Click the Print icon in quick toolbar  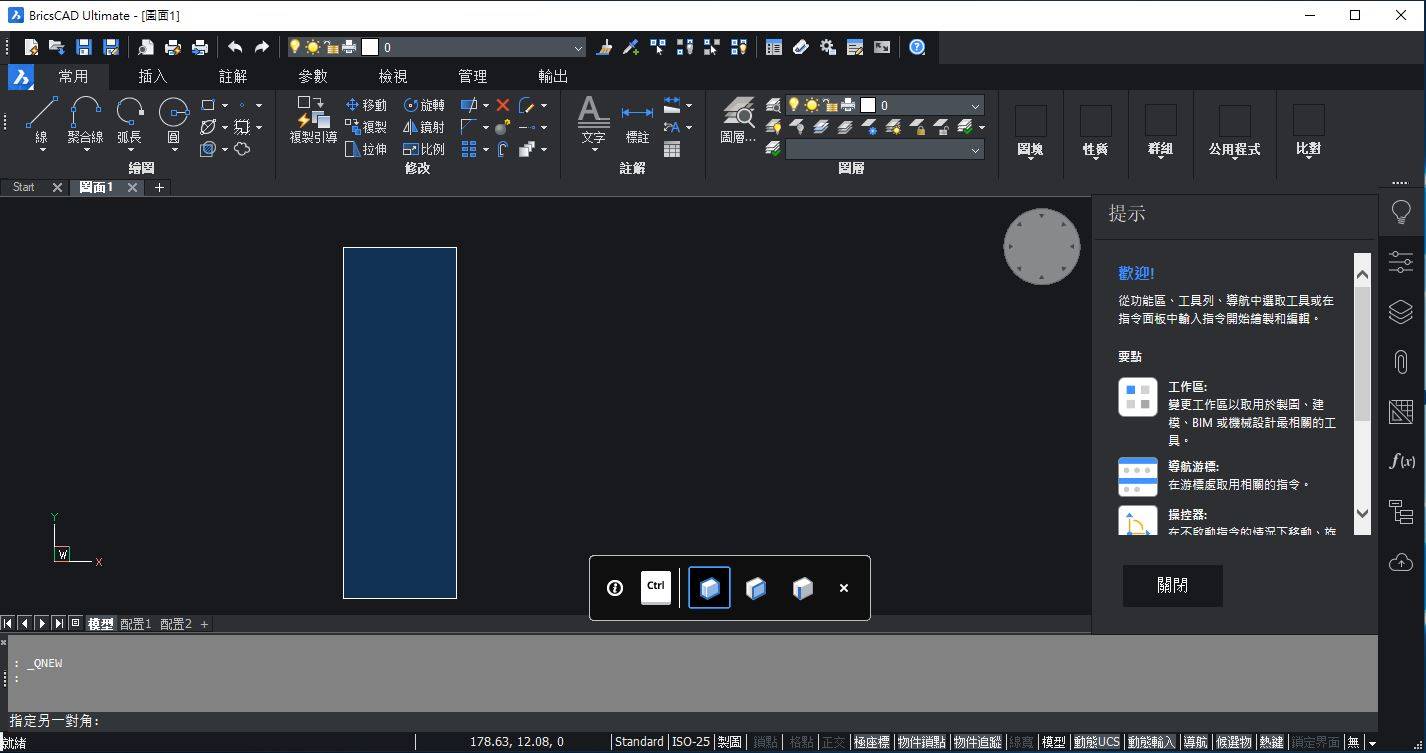pyautogui.click(x=199, y=47)
